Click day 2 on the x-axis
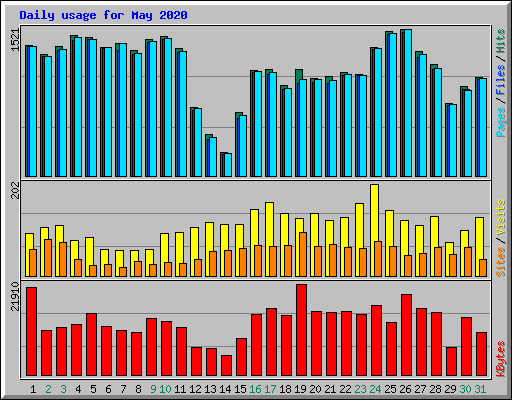 coord(48,389)
